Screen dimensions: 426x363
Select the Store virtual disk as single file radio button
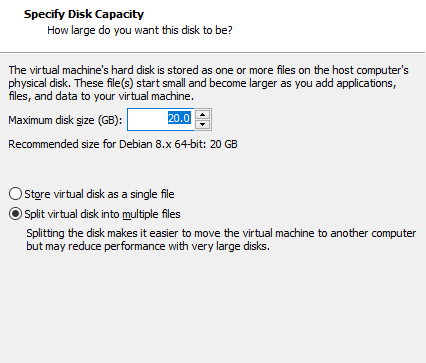(15, 194)
